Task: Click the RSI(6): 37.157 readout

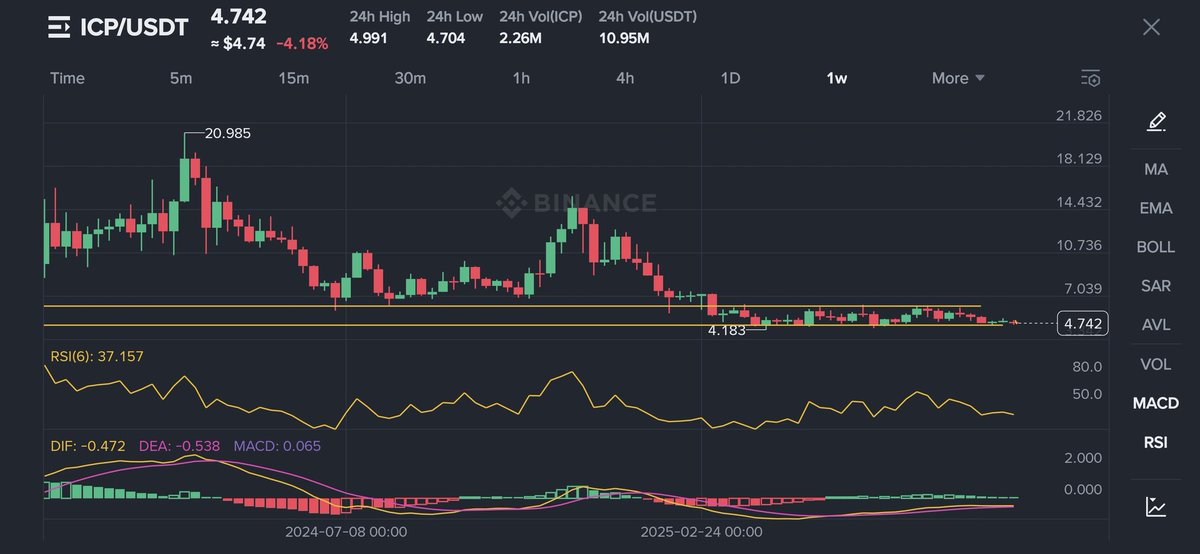Action: click(x=98, y=356)
